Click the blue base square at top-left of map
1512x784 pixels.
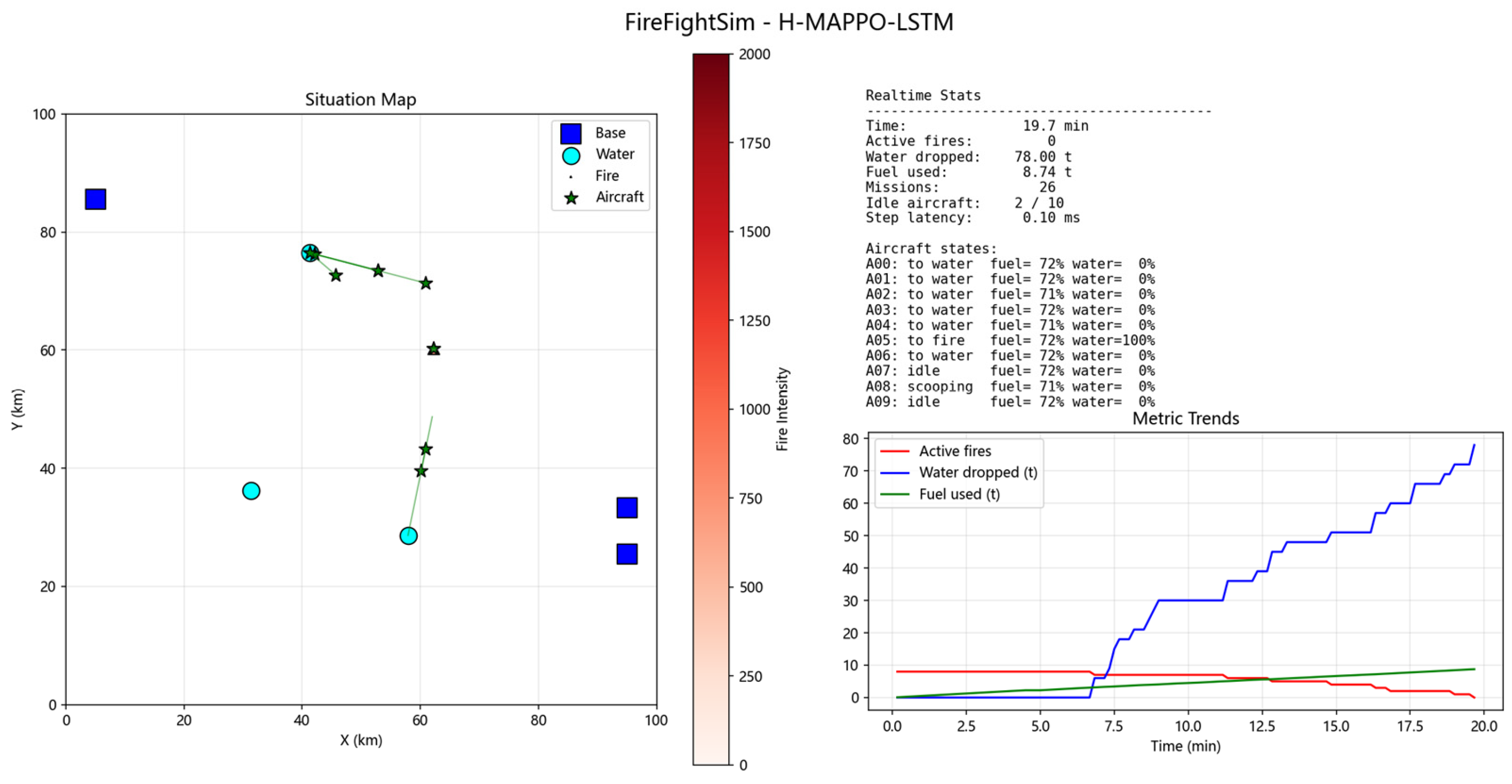tap(96, 199)
